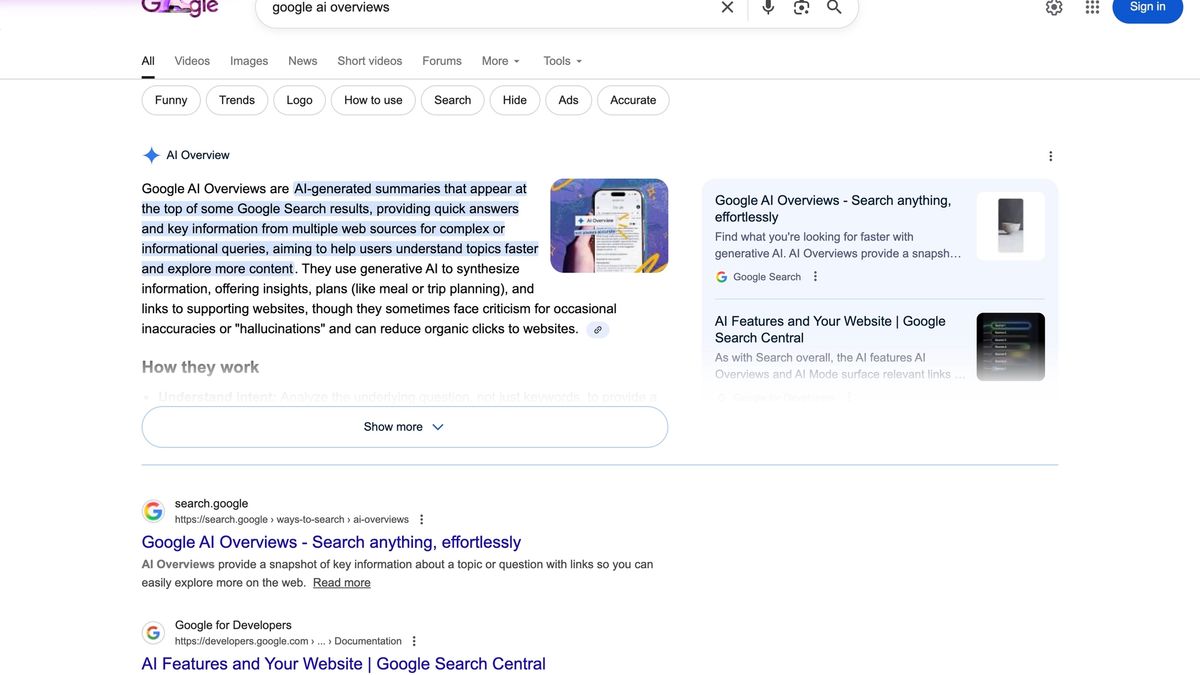Image resolution: width=1200 pixels, height=675 pixels.
Task: Expand AI Overview with Show more
Action: (404, 427)
